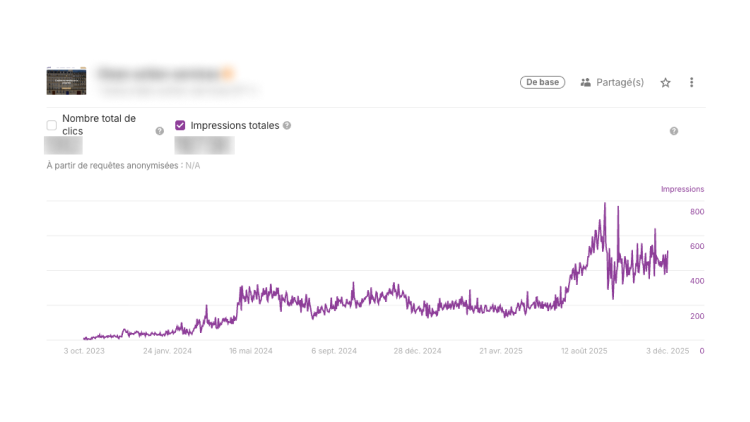Click the De base badge

click(542, 82)
